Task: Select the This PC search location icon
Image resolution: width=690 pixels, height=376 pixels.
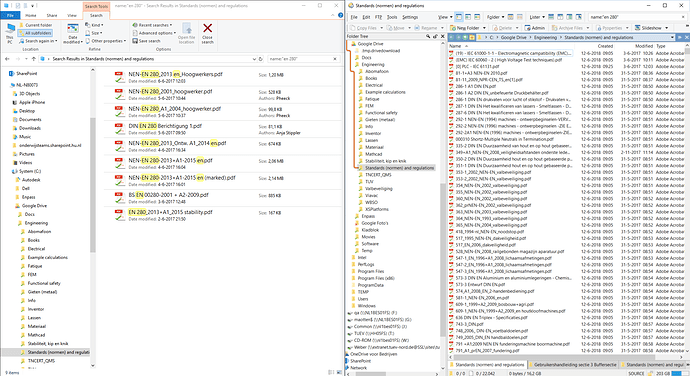Action: (10, 33)
